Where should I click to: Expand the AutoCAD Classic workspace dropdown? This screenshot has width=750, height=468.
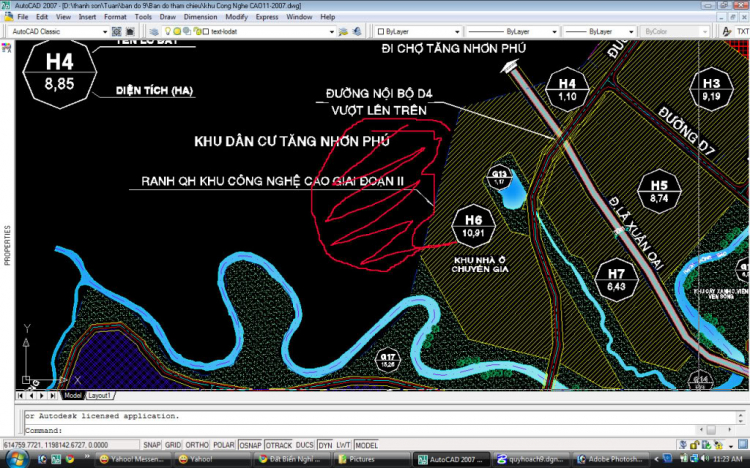[105, 32]
